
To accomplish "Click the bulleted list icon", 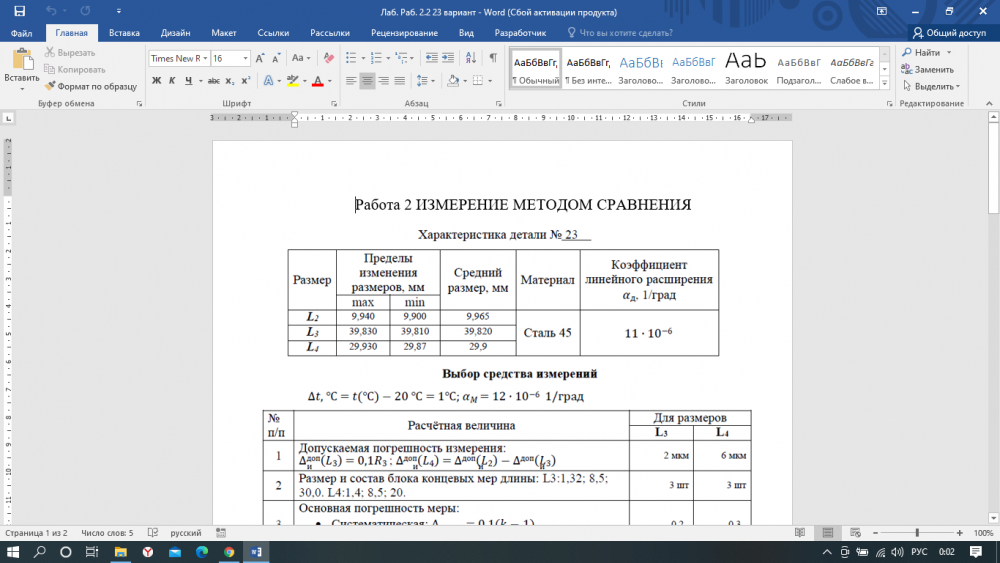I will [351, 58].
